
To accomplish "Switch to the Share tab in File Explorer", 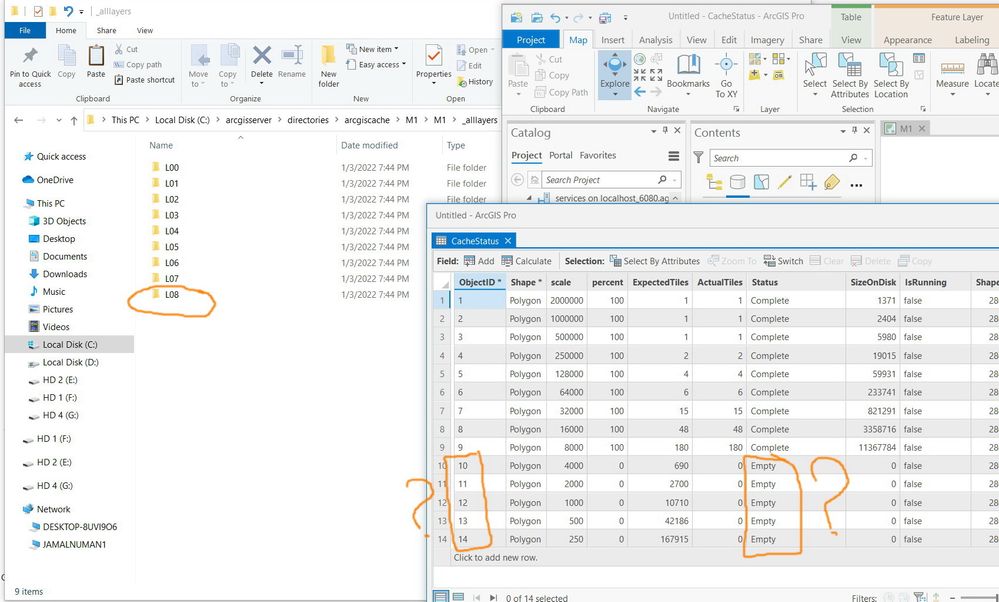I will point(106,30).
